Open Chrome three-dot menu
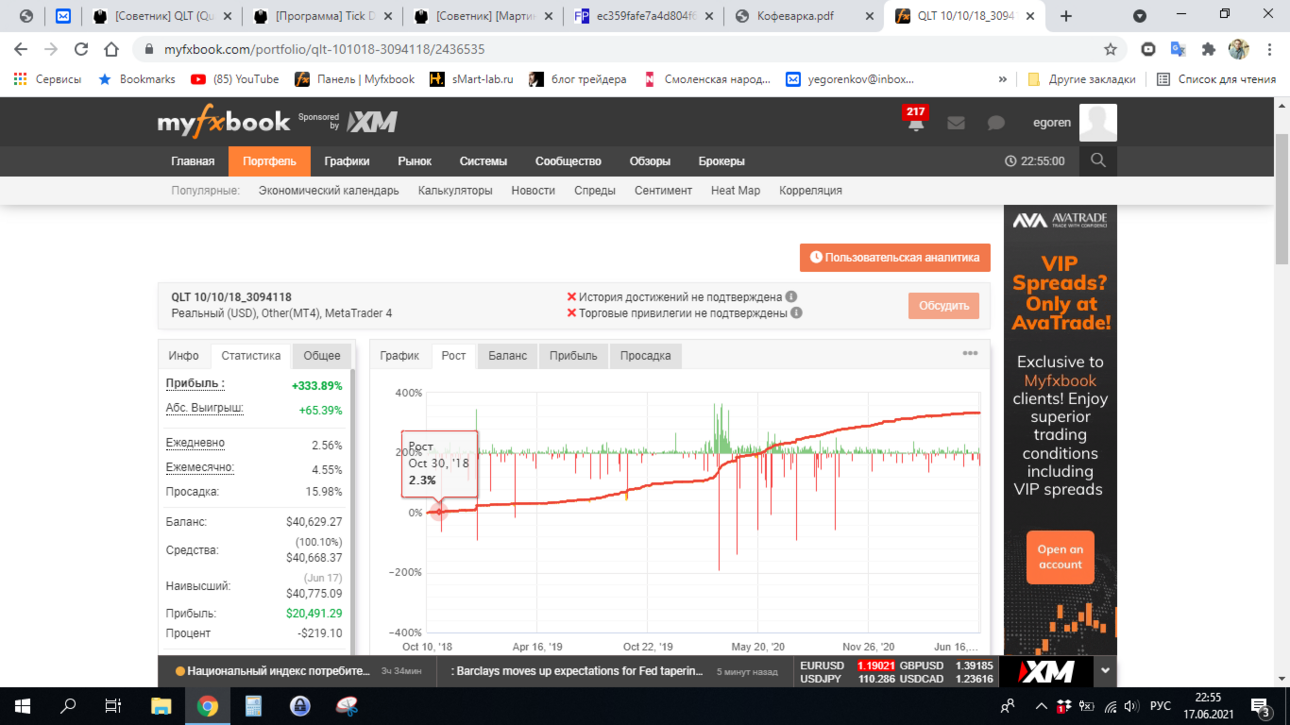Screen dimensions: 1290x725 point(1269,49)
